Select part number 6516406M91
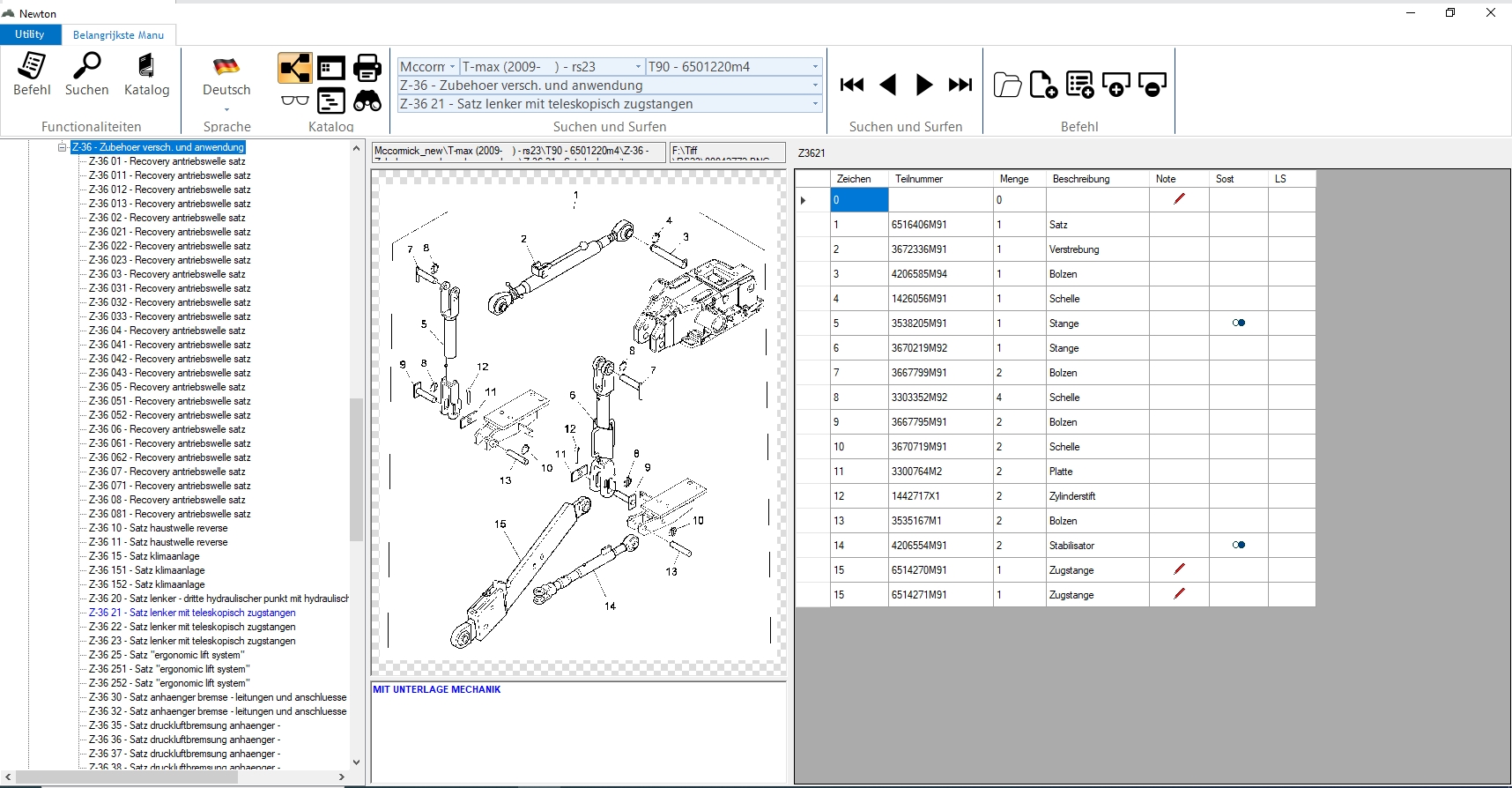The width and height of the screenshot is (1512, 788). coord(941,225)
